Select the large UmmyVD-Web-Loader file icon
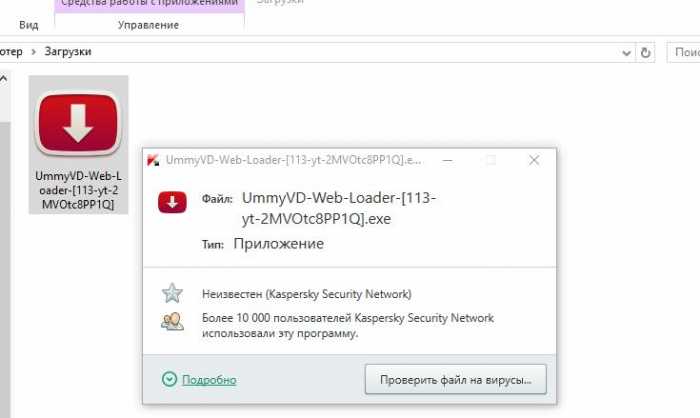This screenshot has height=418, width=700. pyautogui.click(x=78, y=123)
